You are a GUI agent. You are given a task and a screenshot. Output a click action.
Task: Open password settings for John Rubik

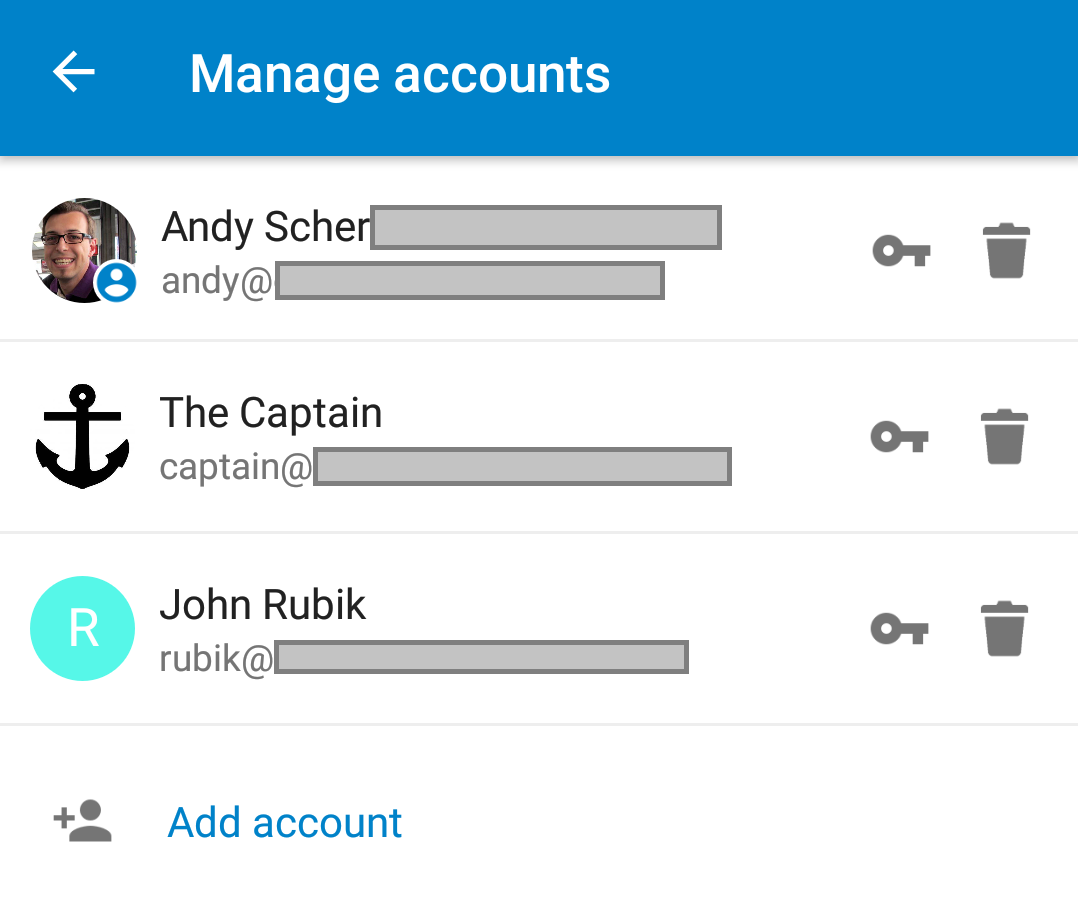[899, 629]
